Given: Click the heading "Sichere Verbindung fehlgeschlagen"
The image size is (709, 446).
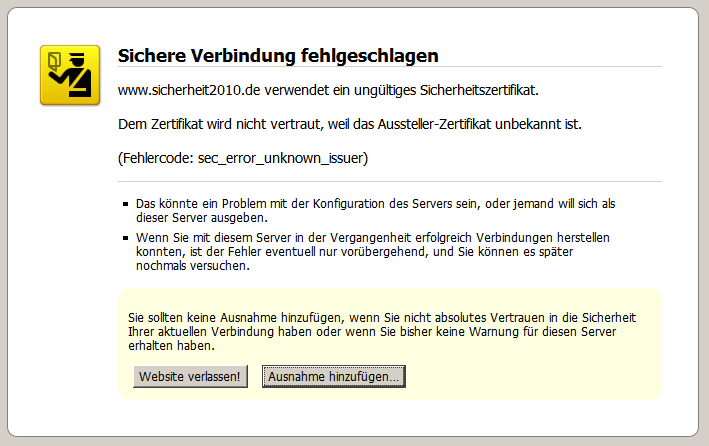Looking at the screenshot, I should (278, 54).
